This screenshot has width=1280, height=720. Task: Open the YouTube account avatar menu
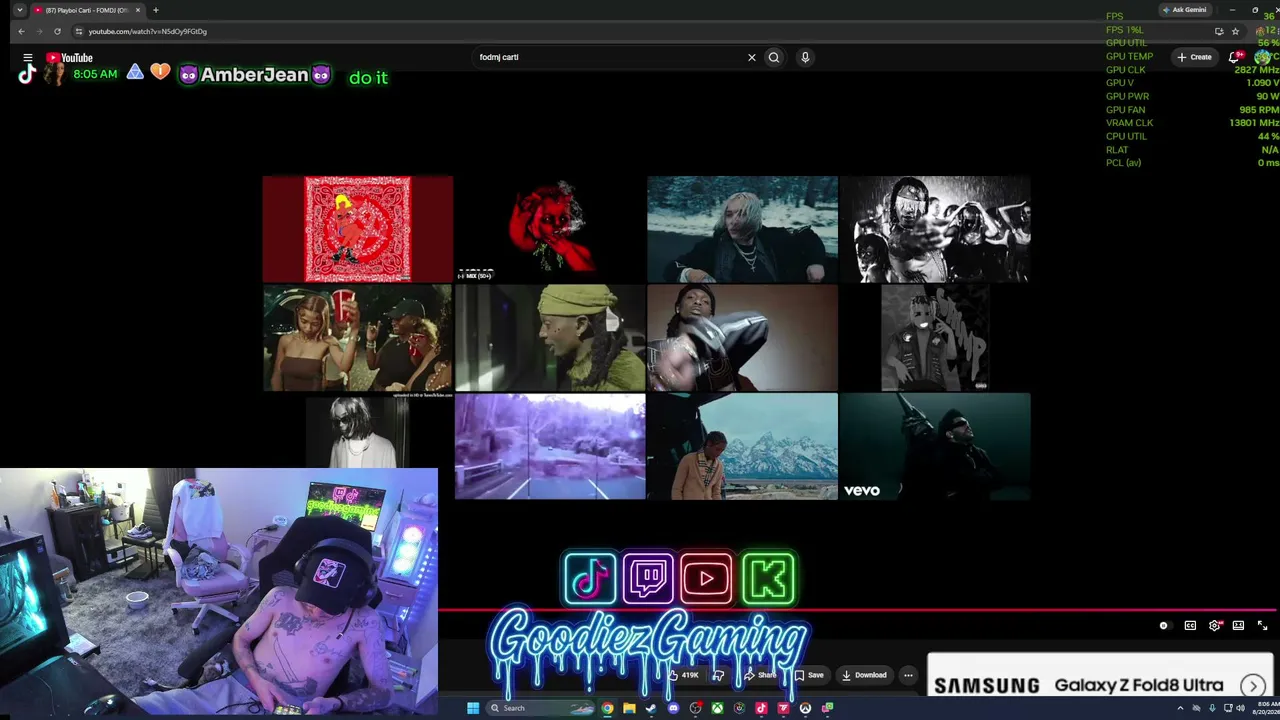click(1263, 57)
